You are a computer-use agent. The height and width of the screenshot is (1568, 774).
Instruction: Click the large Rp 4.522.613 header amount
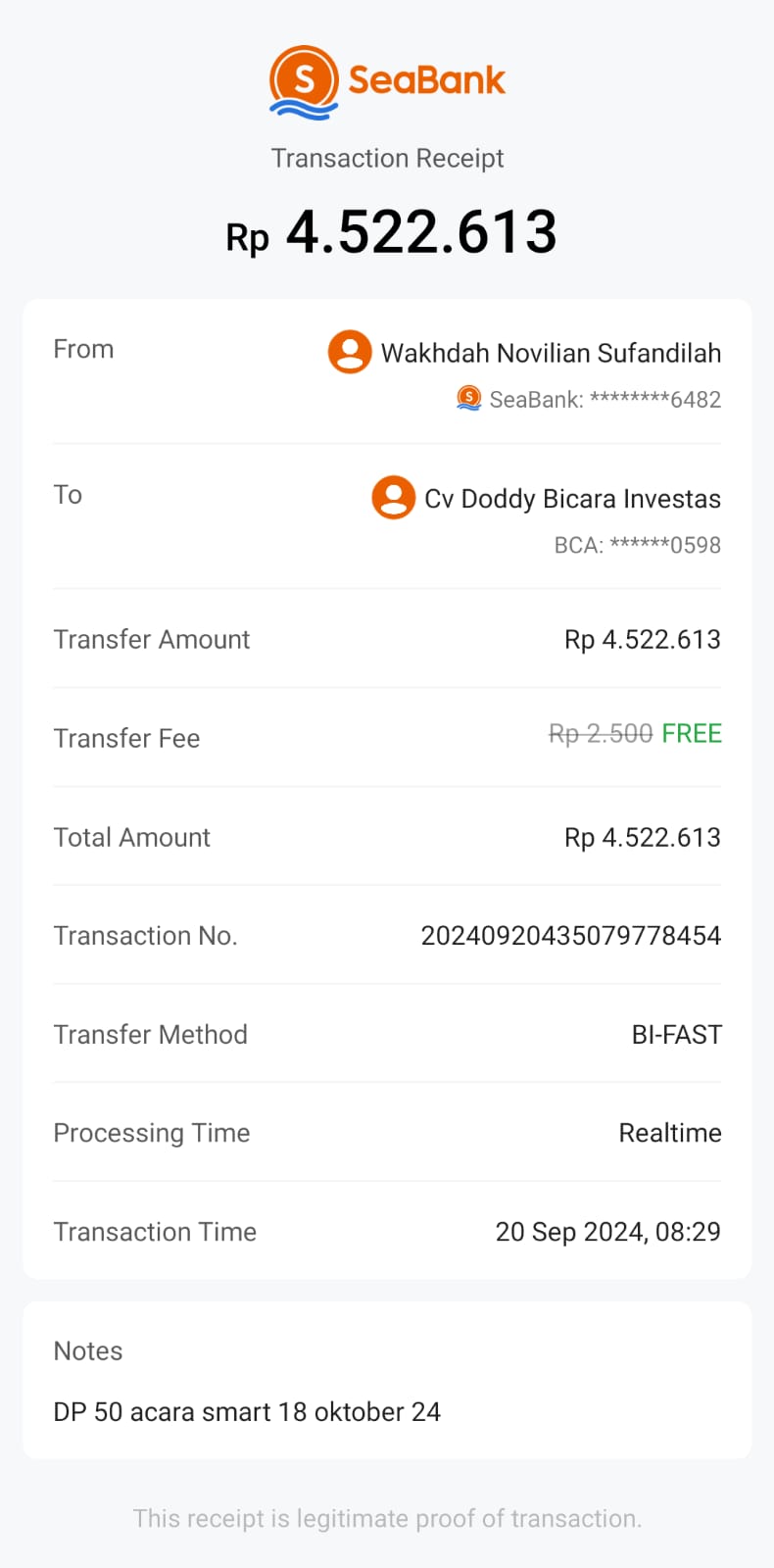click(392, 233)
